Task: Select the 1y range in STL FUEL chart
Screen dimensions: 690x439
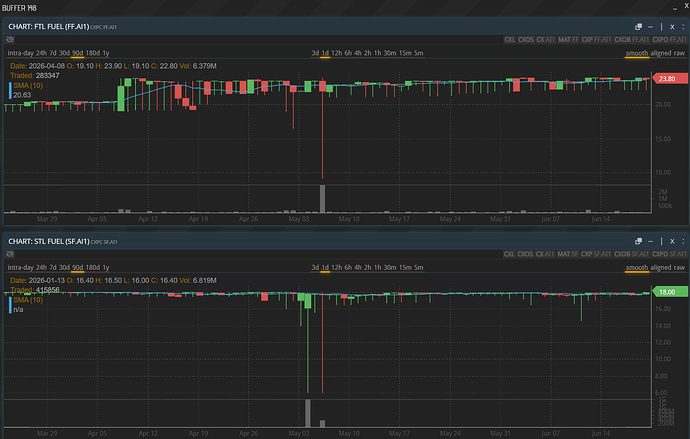Action: click(106, 267)
